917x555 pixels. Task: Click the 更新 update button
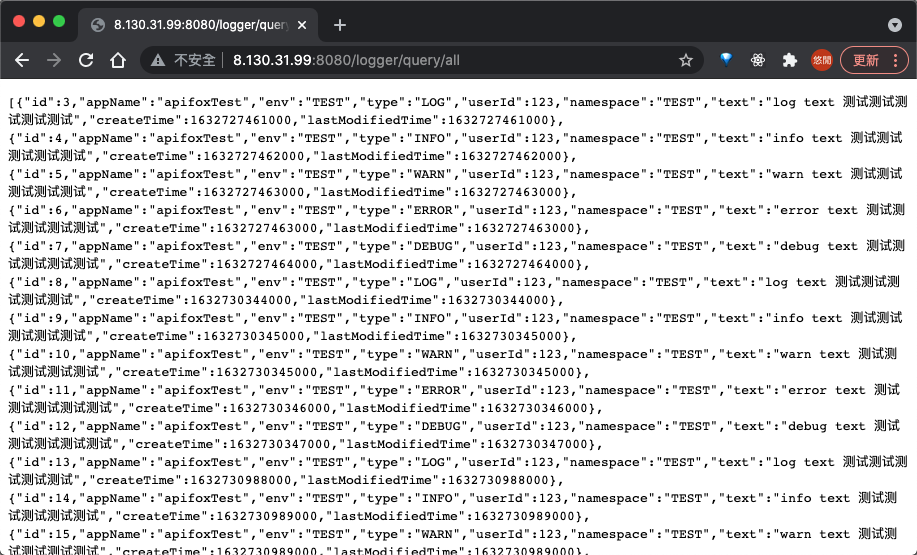[866, 60]
